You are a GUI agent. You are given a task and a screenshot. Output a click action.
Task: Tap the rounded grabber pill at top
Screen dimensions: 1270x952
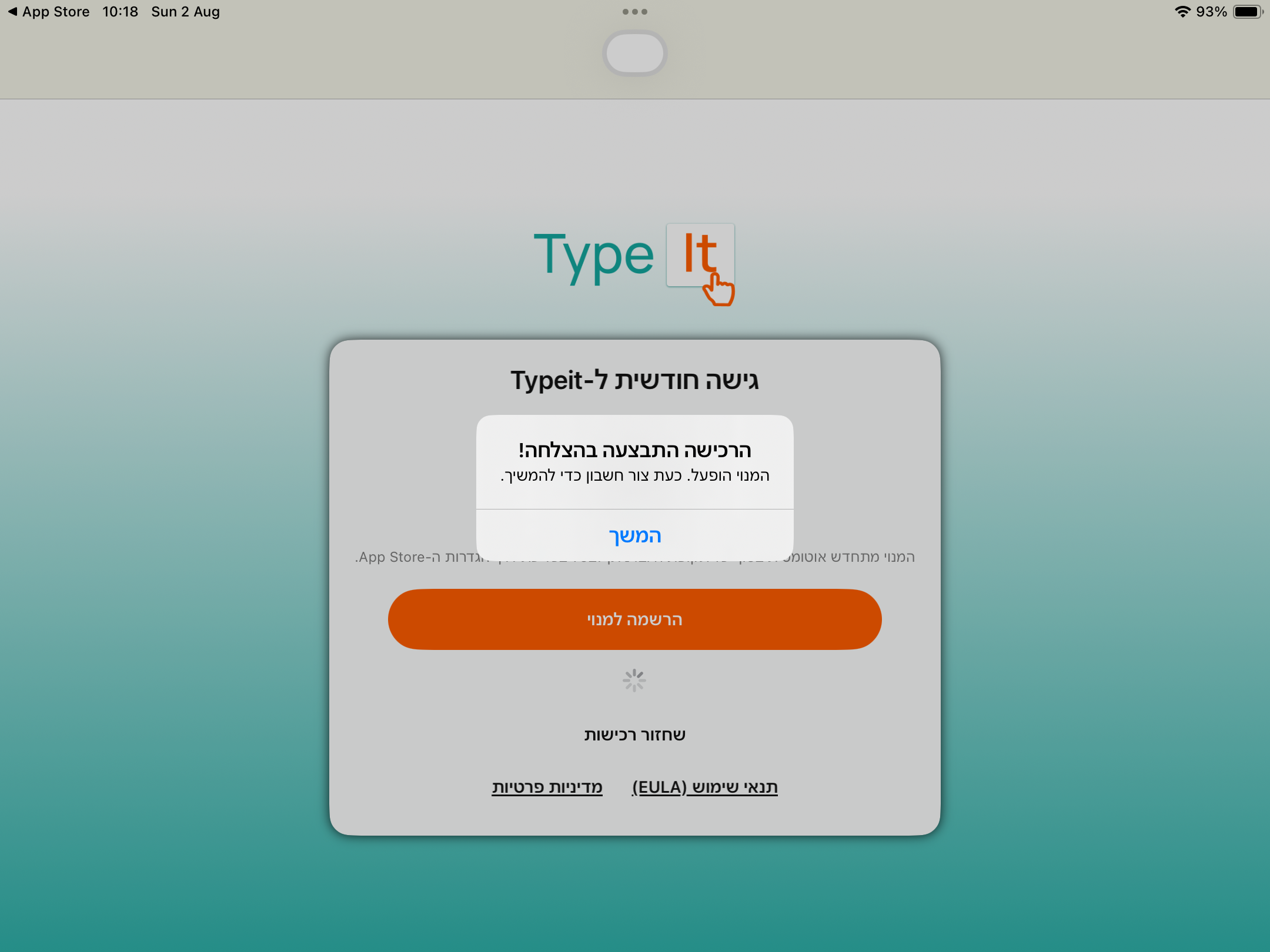coord(635,53)
